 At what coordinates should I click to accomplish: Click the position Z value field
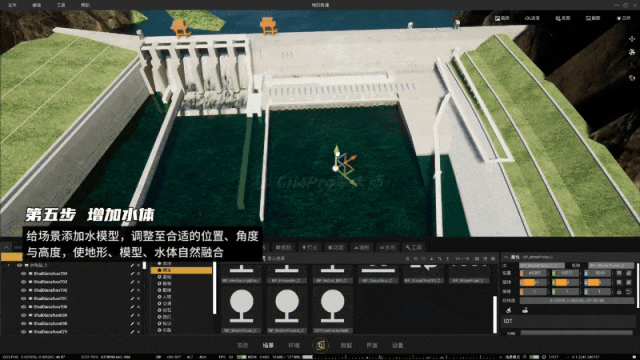(x=598, y=273)
